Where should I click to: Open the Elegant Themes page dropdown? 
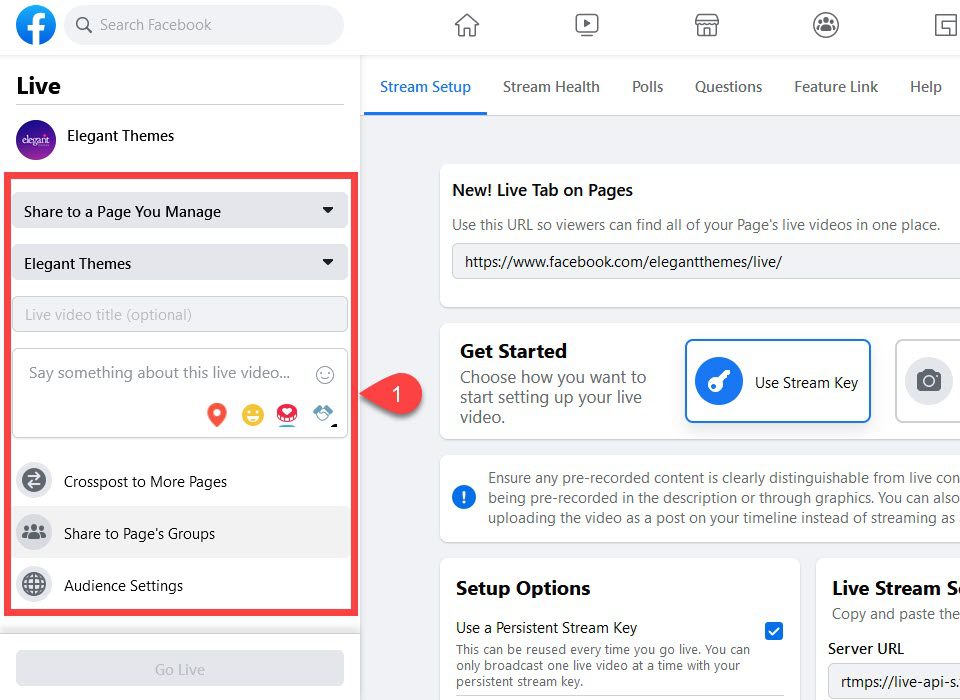tap(180, 263)
